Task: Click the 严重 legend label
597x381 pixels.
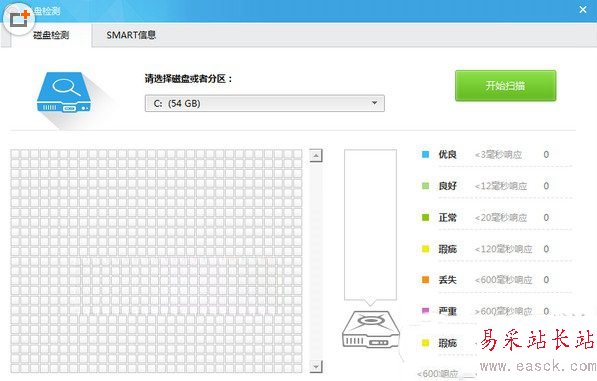Action: point(447,311)
